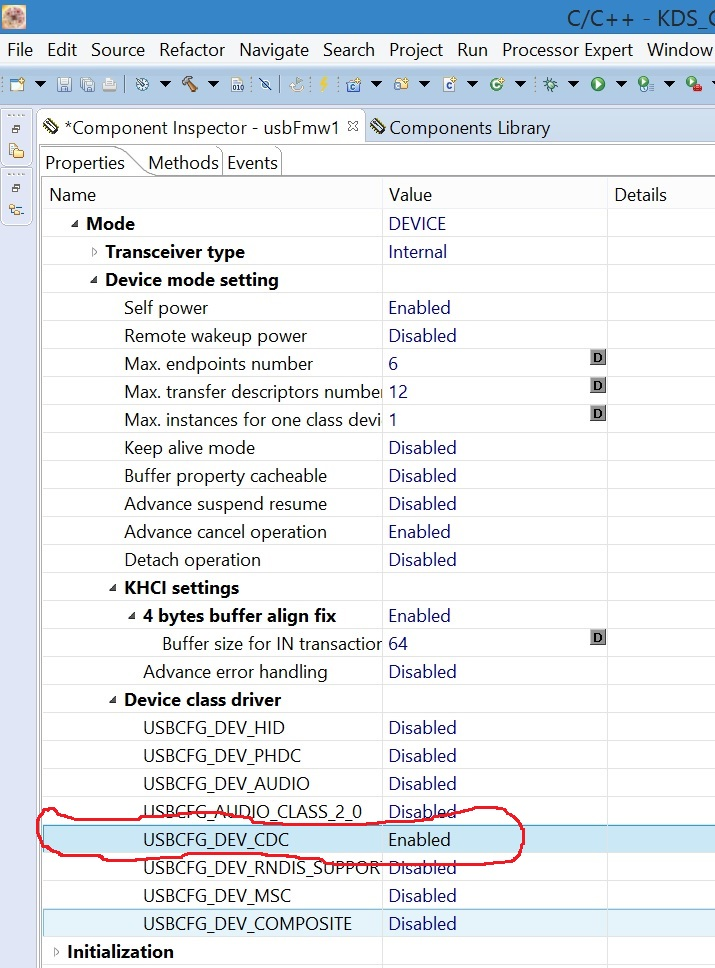Expand the Initialization node
Screen dimensions: 715x968
(x=56, y=952)
